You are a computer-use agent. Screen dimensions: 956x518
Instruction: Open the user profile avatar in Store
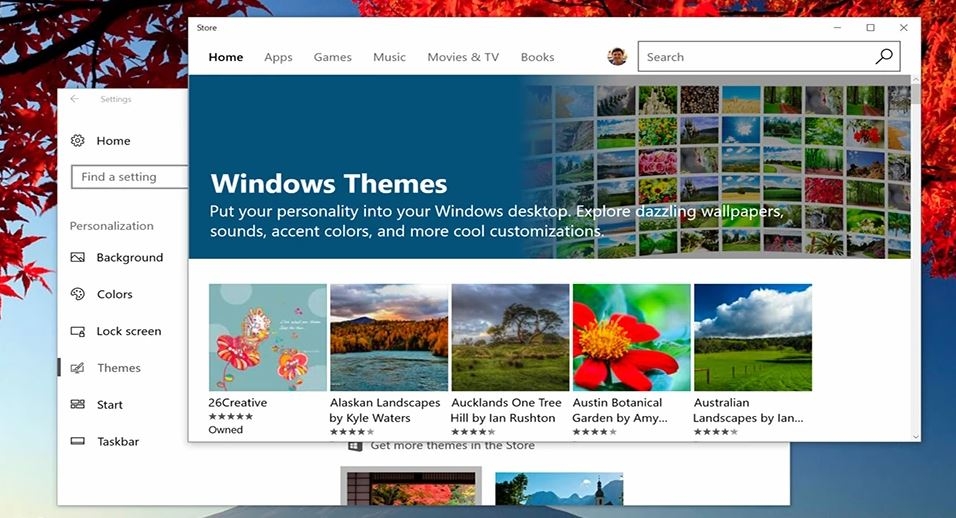[617, 57]
